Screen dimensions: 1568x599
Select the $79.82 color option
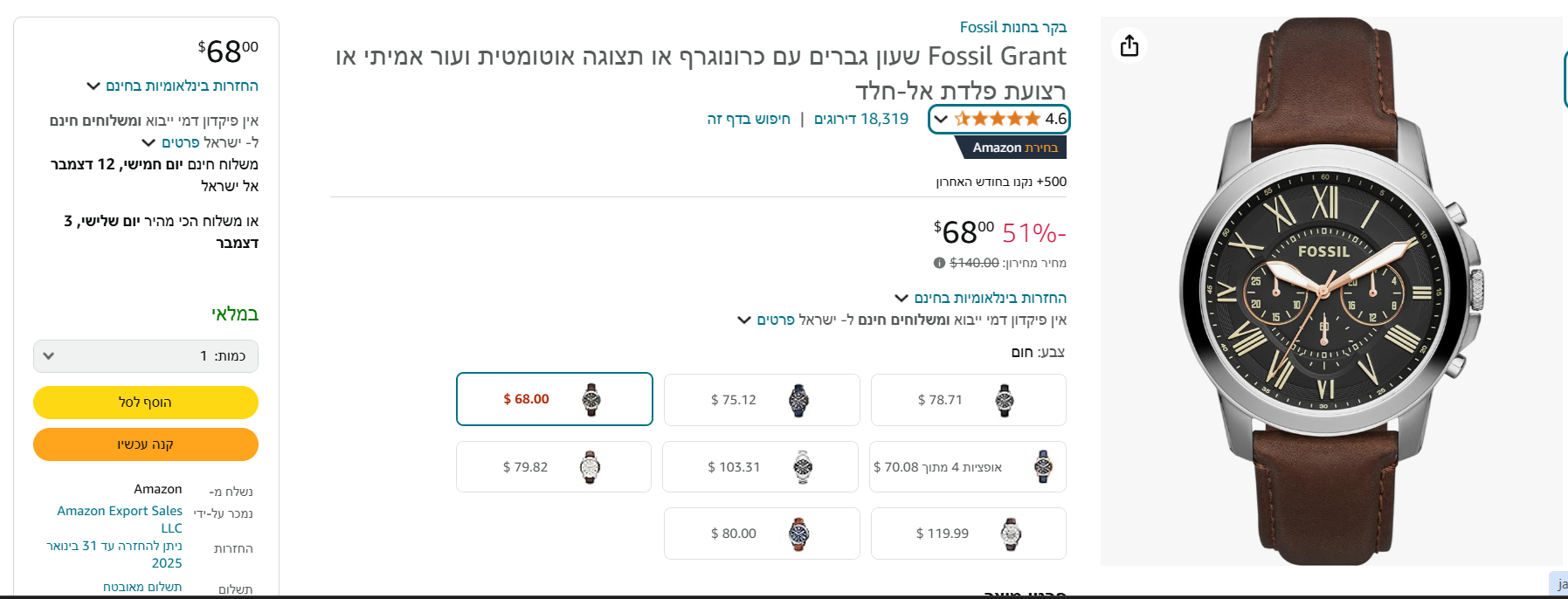point(553,467)
